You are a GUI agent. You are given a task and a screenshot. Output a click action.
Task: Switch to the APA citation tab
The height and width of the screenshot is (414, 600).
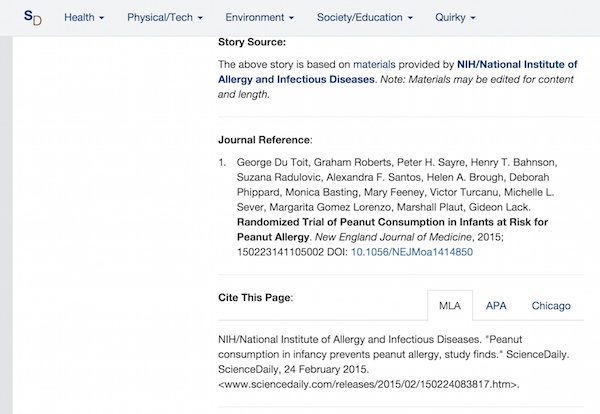coord(496,306)
